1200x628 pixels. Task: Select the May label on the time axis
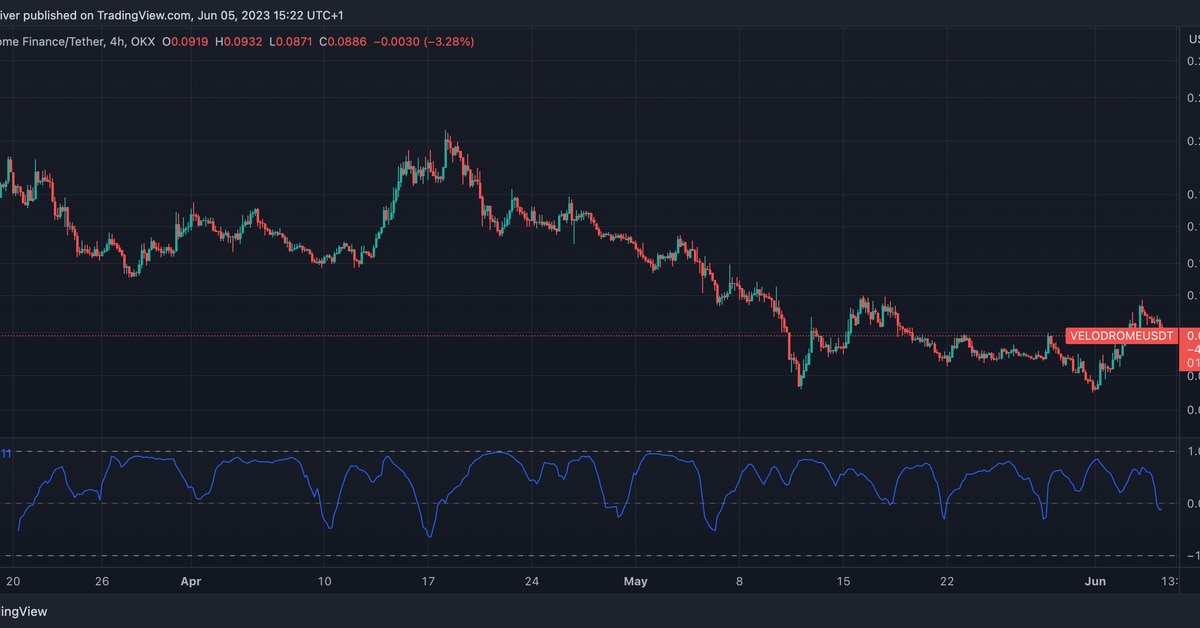tap(636, 580)
